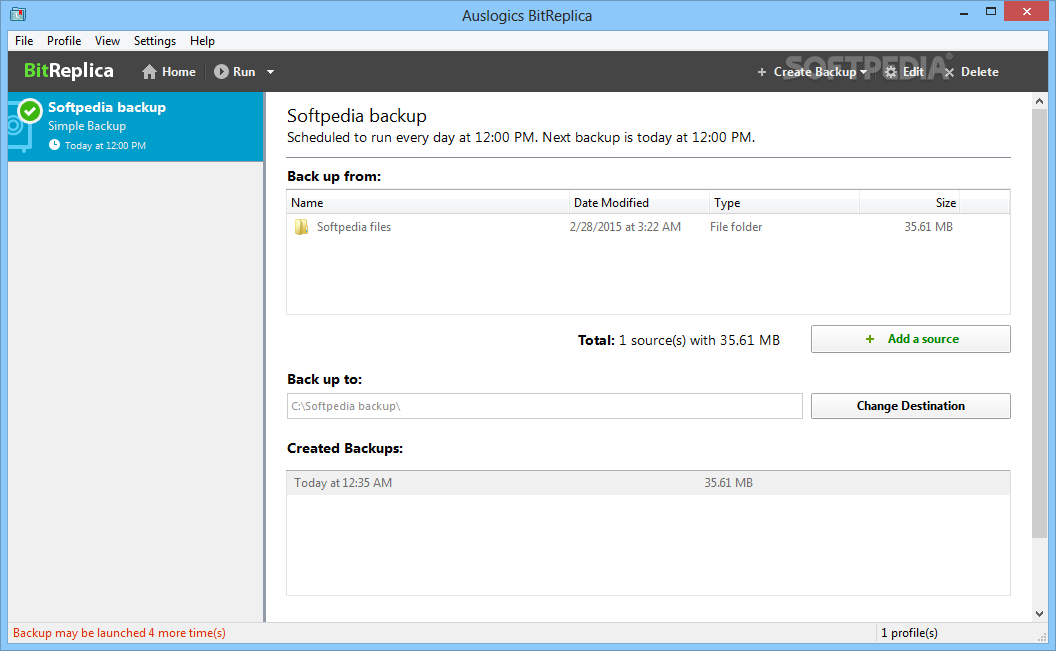The height and width of the screenshot is (651, 1056).
Task: Click the Edit gear icon
Action: (x=891, y=72)
